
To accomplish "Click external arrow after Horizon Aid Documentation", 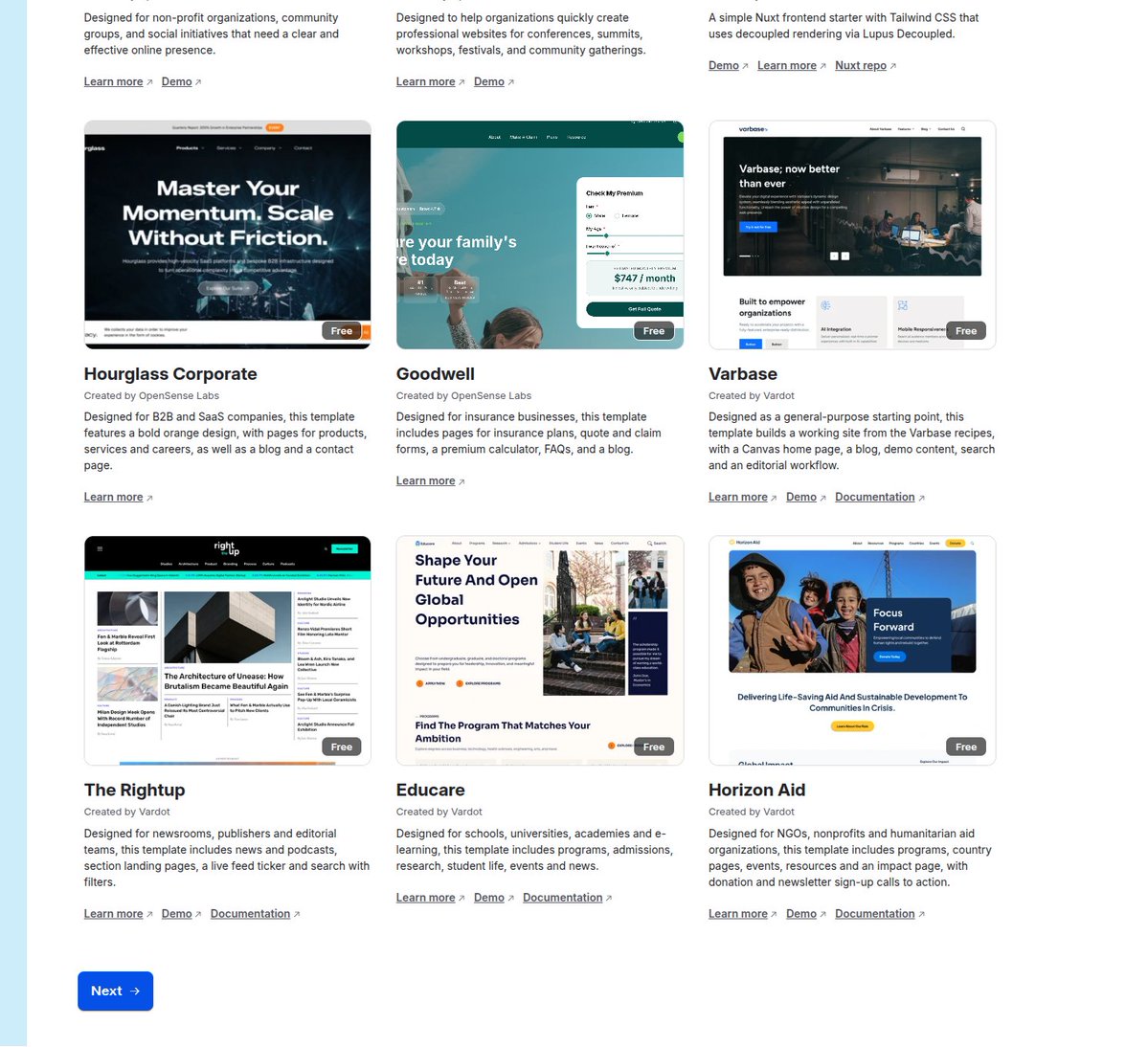I will (922, 915).
